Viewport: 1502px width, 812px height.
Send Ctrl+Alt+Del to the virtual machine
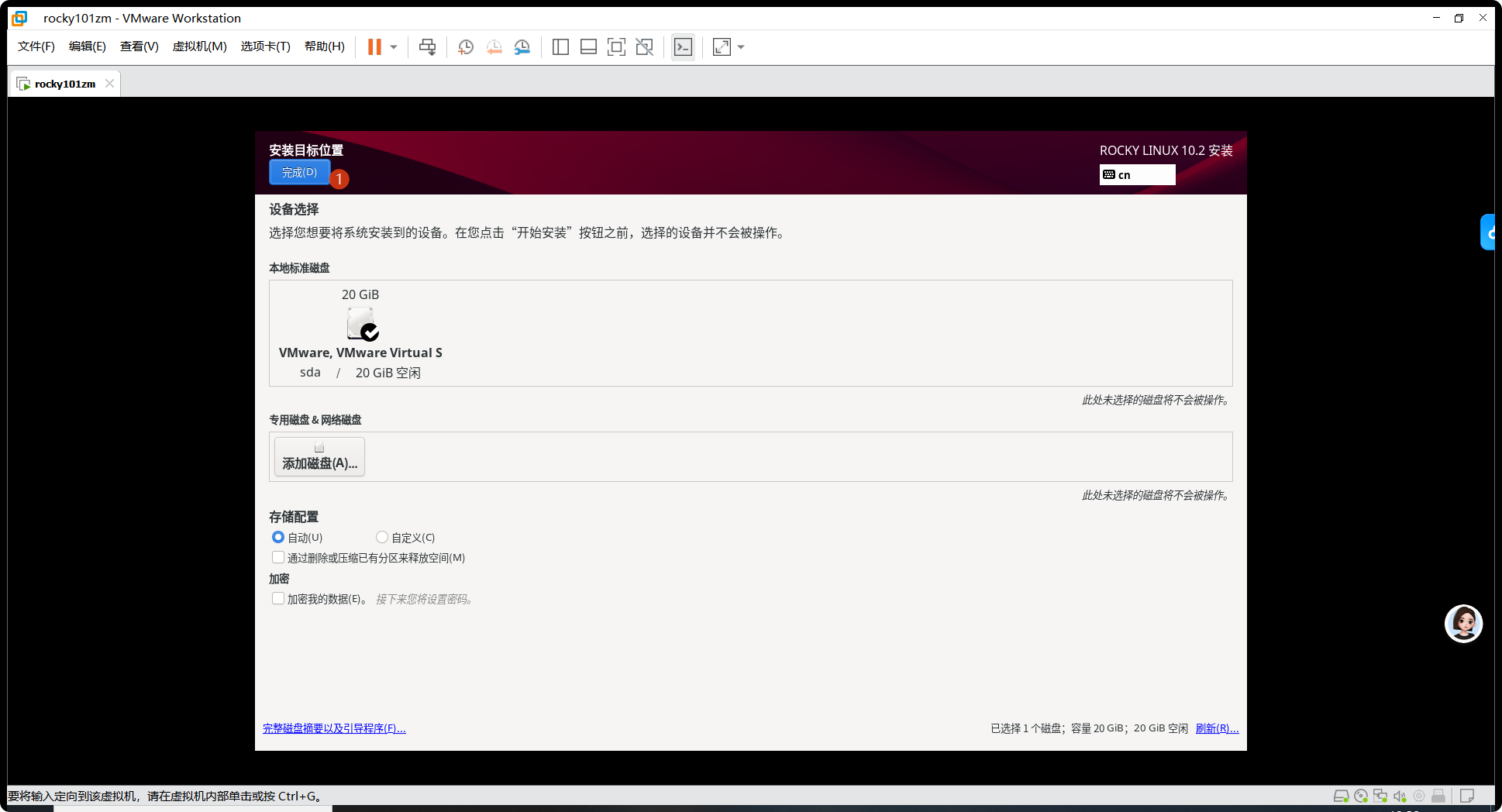427,47
